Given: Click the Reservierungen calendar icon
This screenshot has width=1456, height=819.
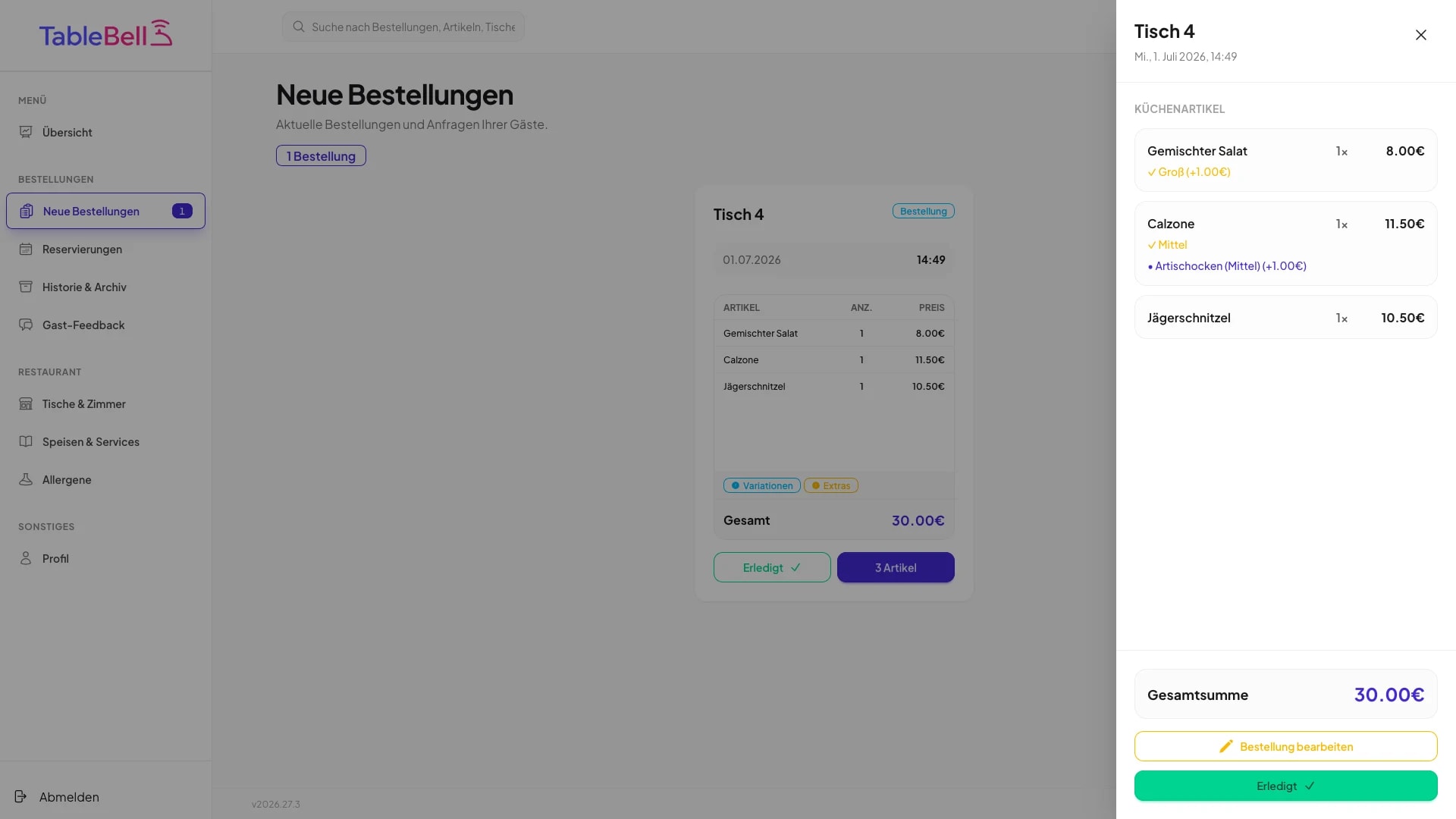Looking at the screenshot, I should (x=26, y=249).
